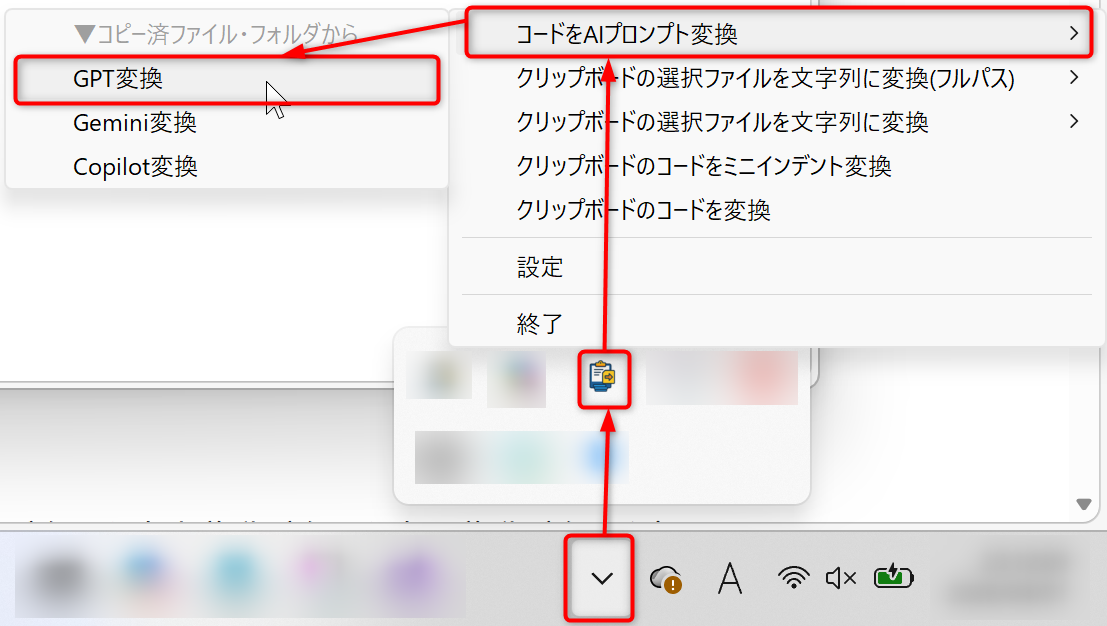Click the muted speaker volume icon
Screen dimensions: 1107x626
click(840, 577)
